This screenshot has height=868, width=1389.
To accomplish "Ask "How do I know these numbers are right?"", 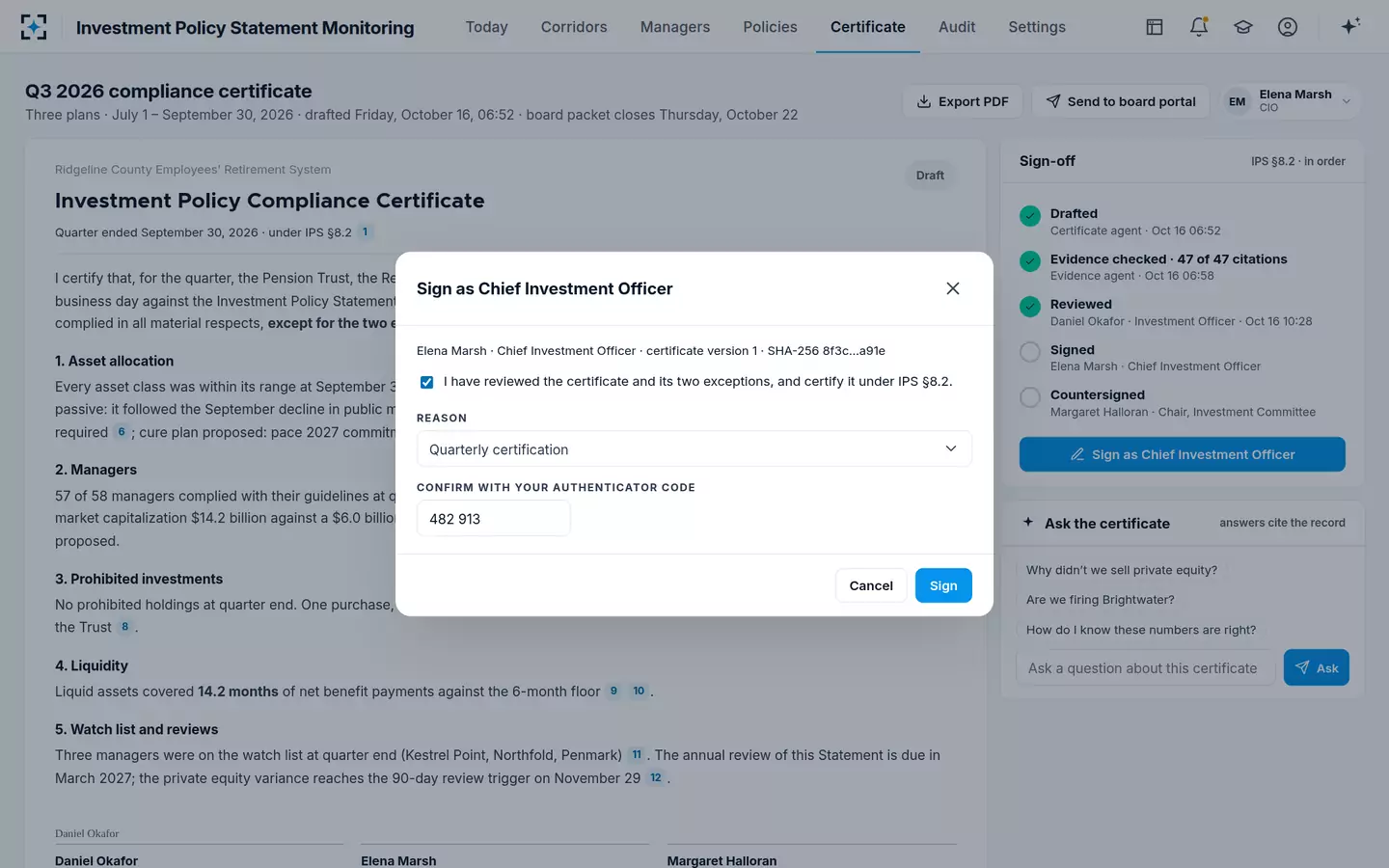I will 1141,630.
